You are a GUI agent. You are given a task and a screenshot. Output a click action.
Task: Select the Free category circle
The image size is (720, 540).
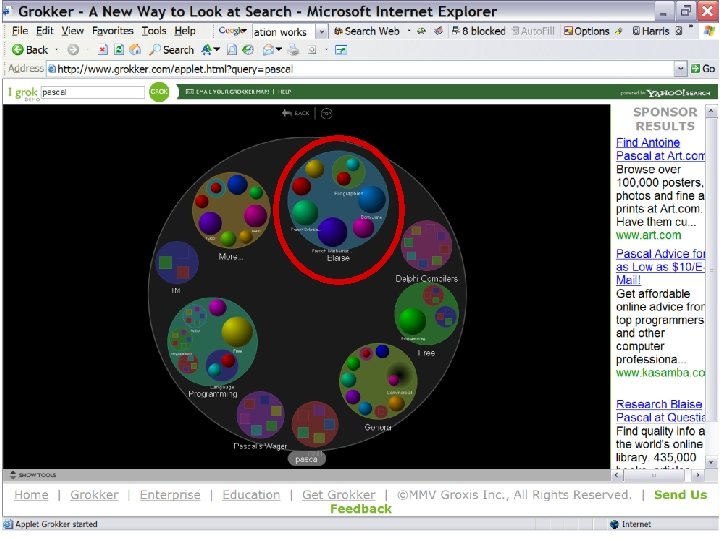point(427,314)
